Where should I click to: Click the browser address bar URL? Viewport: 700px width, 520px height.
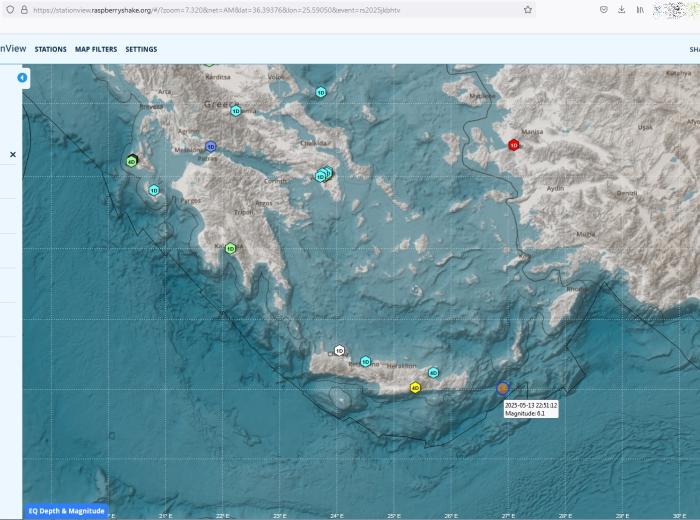[x=217, y=10]
